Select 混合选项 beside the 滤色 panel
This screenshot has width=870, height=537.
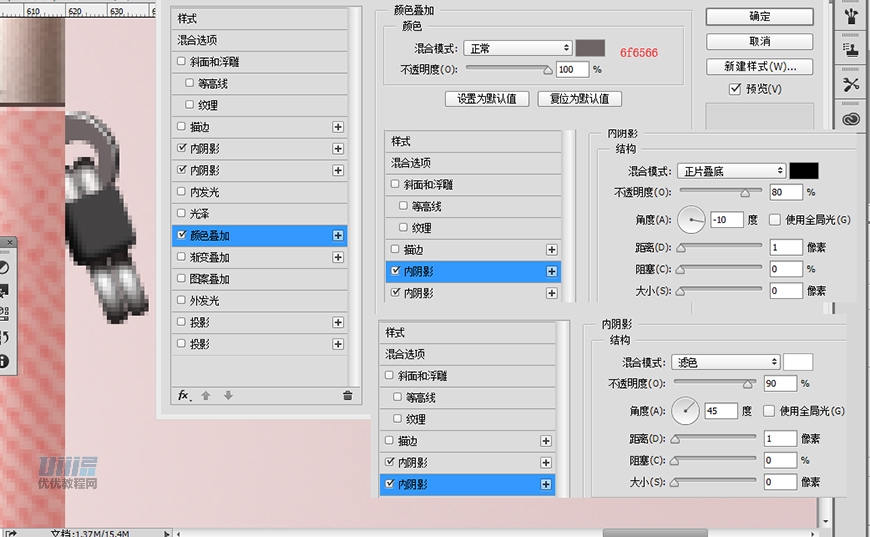point(467,354)
